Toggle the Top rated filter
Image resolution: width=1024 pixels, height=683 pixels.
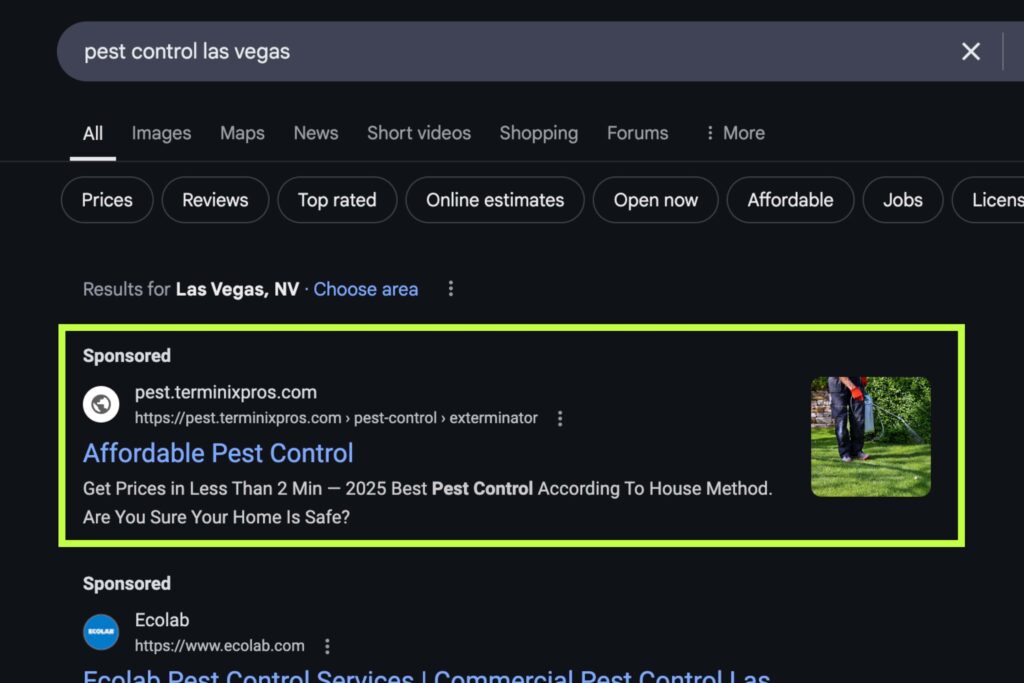(337, 200)
